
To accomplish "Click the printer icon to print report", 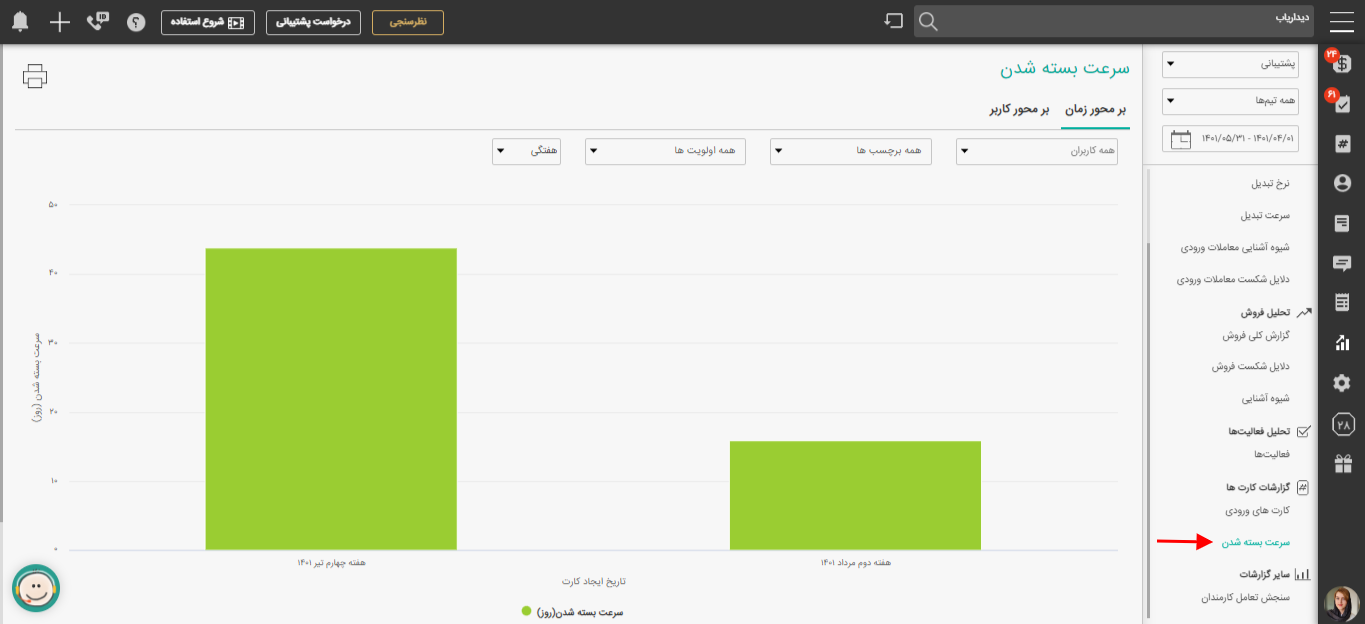I will pyautogui.click(x=35, y=76).
